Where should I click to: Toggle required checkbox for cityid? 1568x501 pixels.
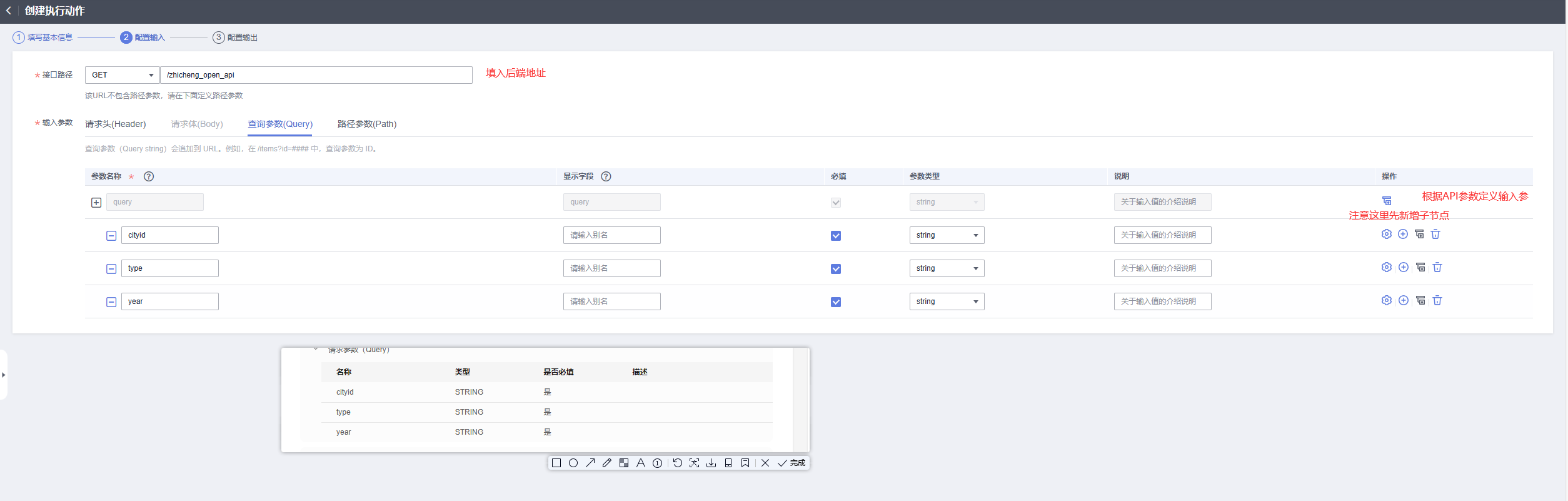(x=836, y=236)
